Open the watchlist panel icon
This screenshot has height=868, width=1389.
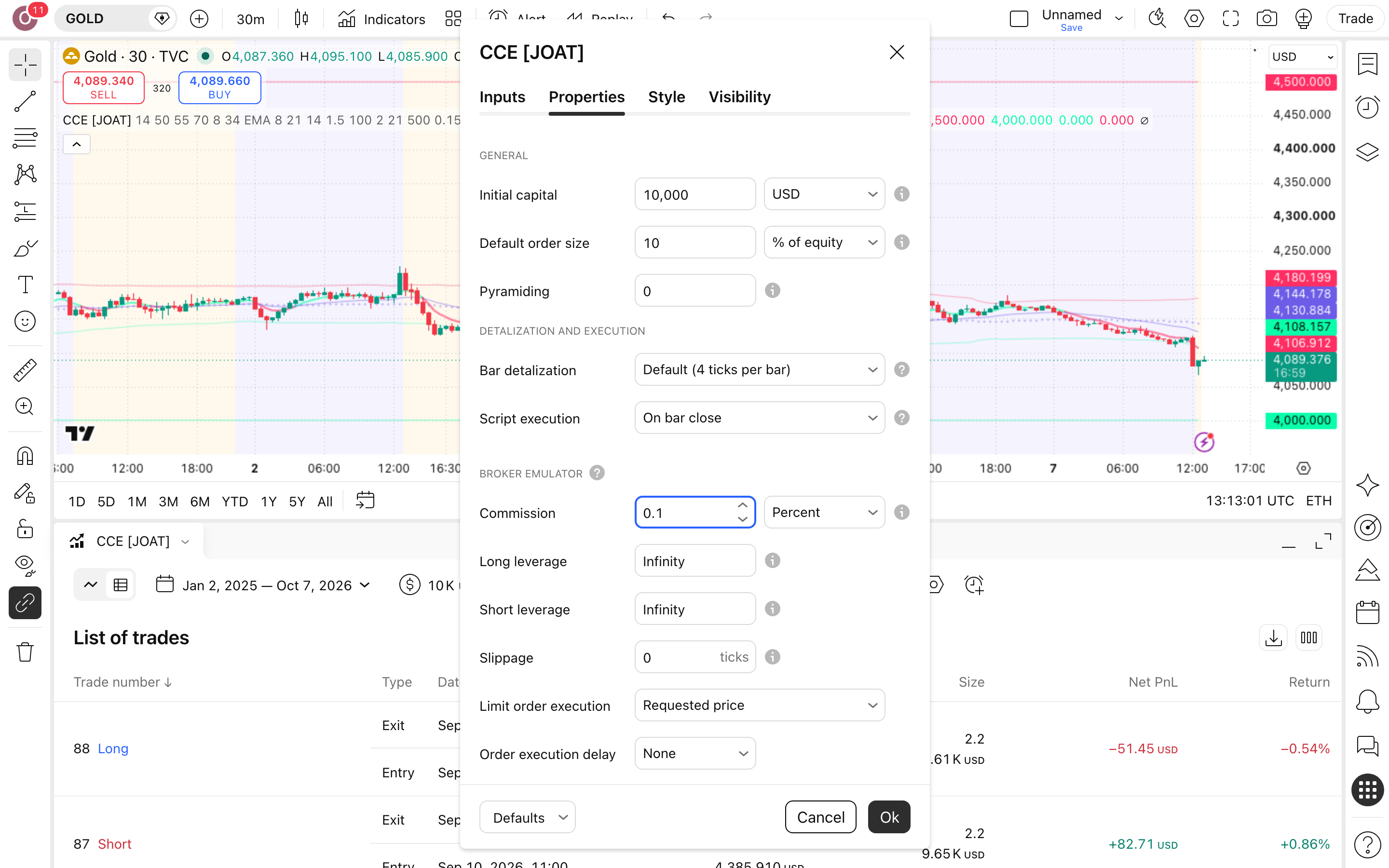tap(1368, 64)
